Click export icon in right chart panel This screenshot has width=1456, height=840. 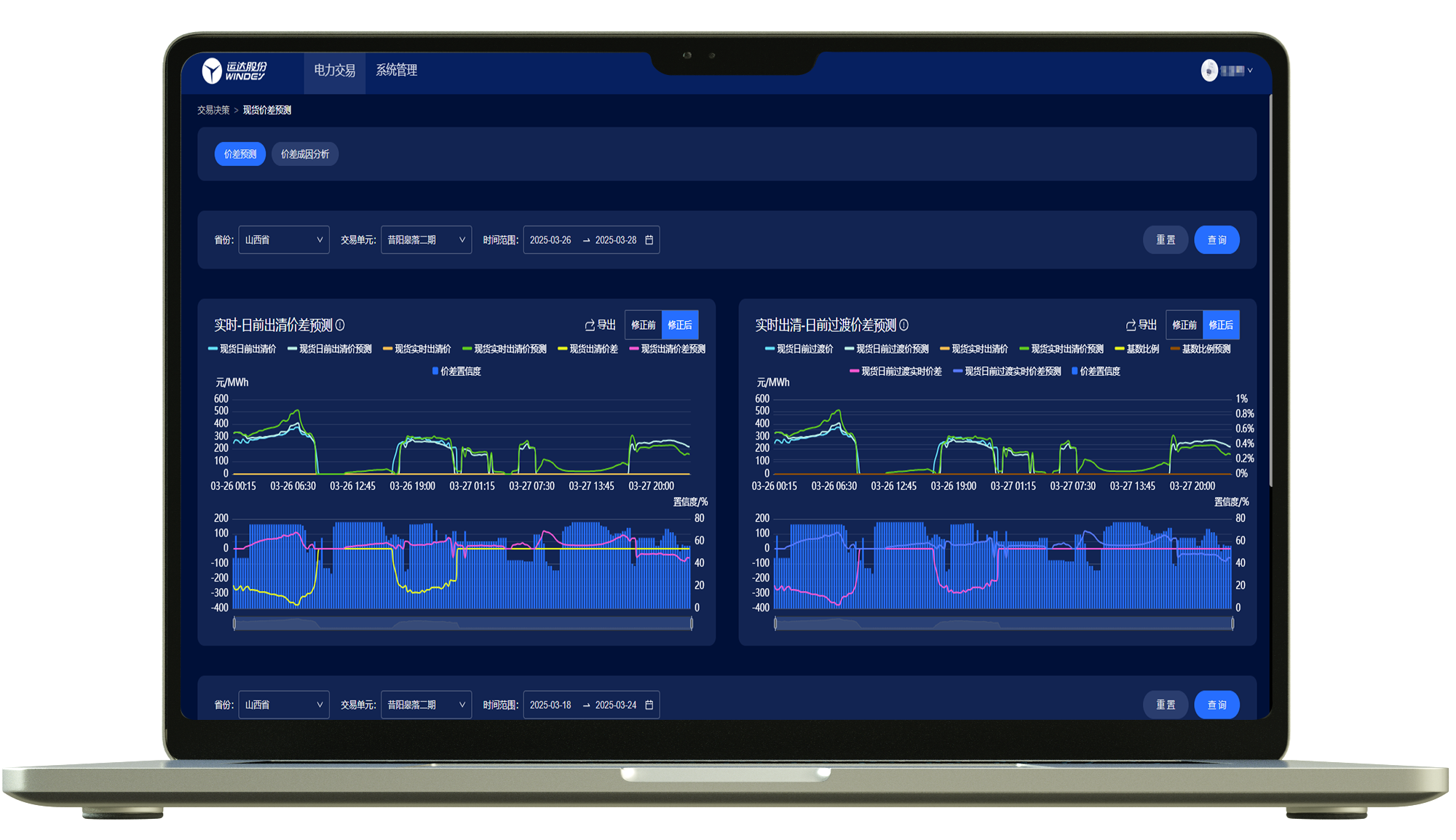[x=1131, y=325]
